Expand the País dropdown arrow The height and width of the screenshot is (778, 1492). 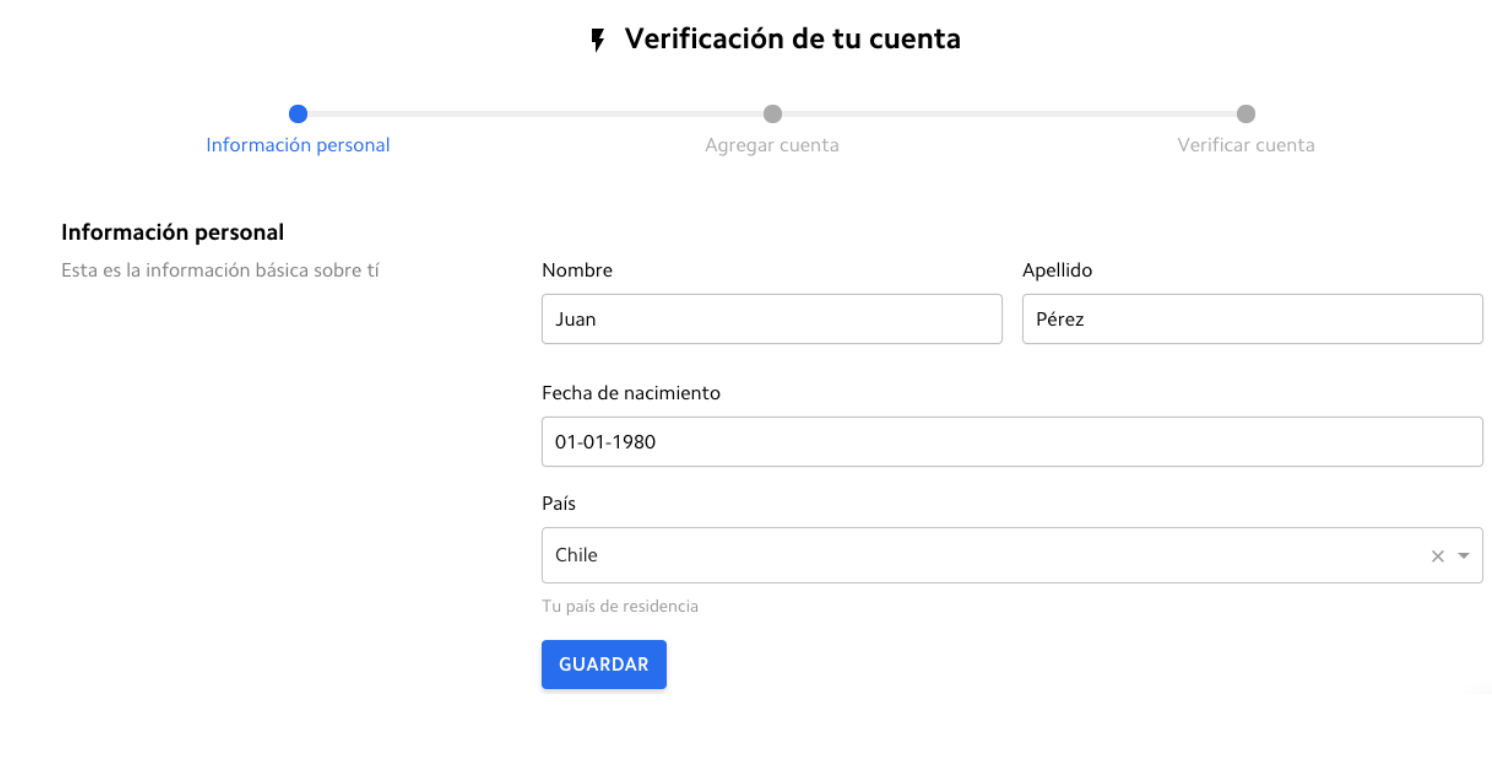pyautogui.click(x=1464, y=556)
